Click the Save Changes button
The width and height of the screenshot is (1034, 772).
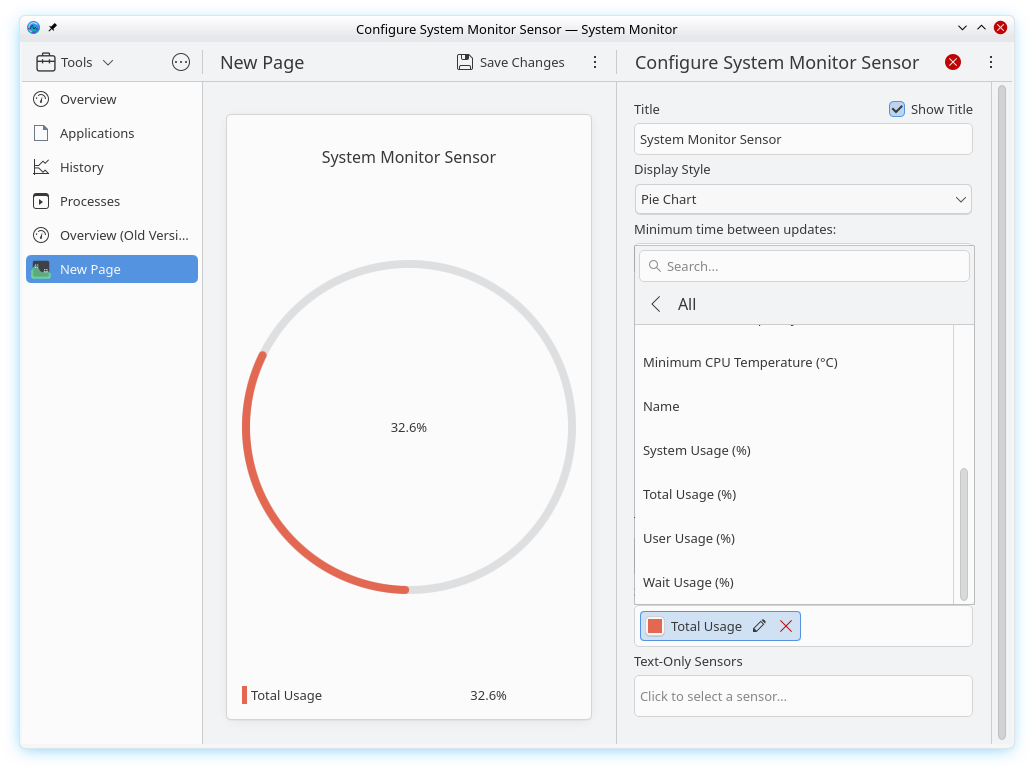pyautogui.click(x=511, y=62)
